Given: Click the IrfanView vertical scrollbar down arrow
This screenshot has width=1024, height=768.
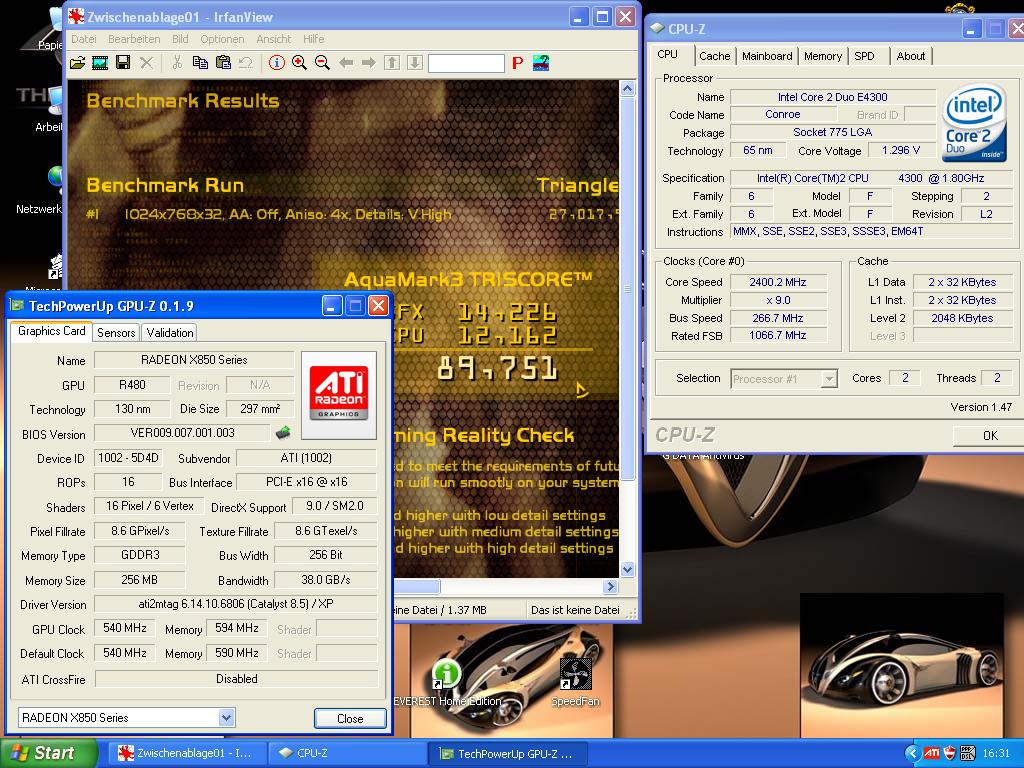Looking at the screenshot, I should coord(628,569).
